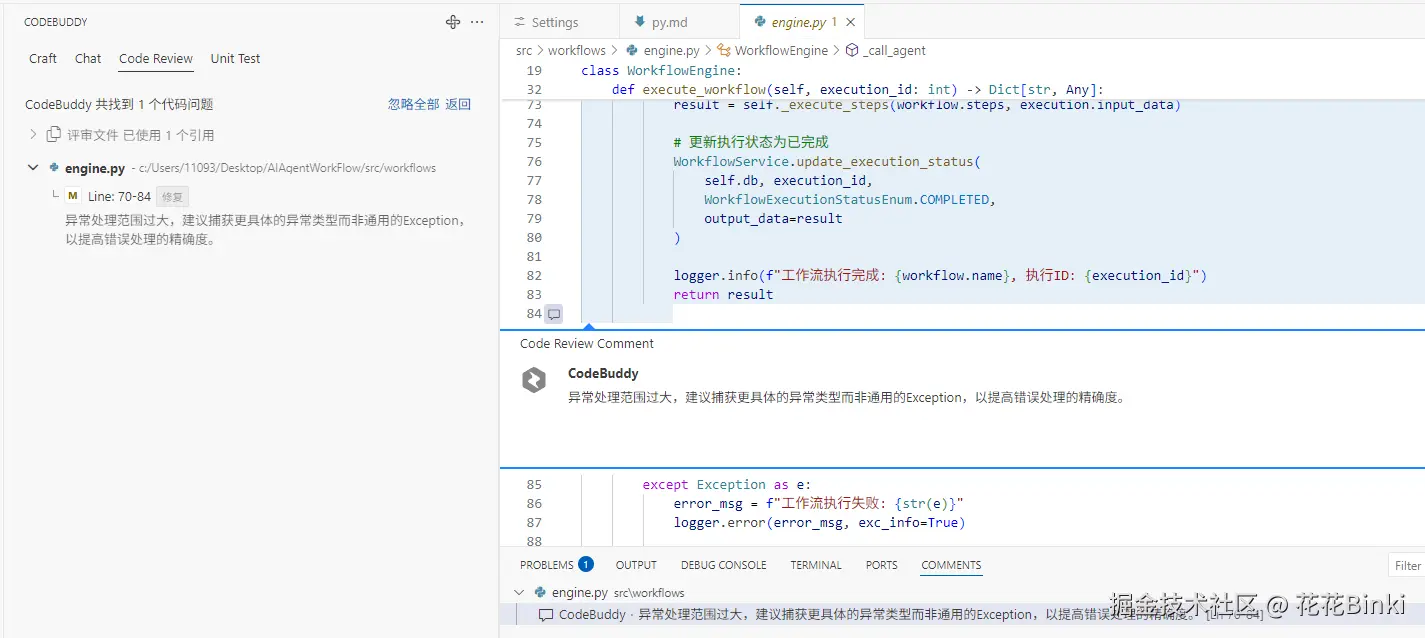Click the Python icon in Comments panel engine.py row

pos(540,592)
